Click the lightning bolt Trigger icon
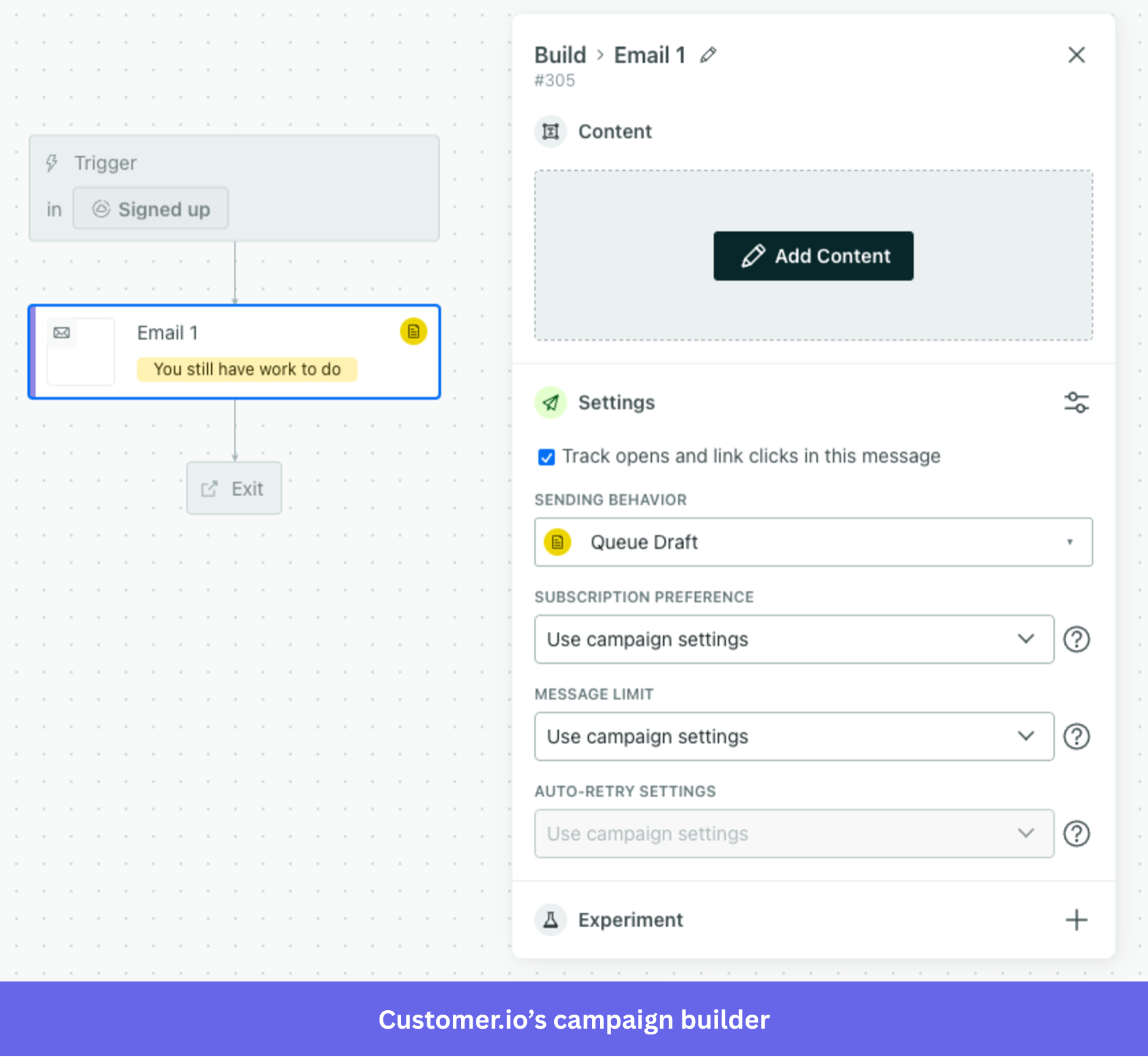The image size is (1148, 1058). click(x=52, y=163)
